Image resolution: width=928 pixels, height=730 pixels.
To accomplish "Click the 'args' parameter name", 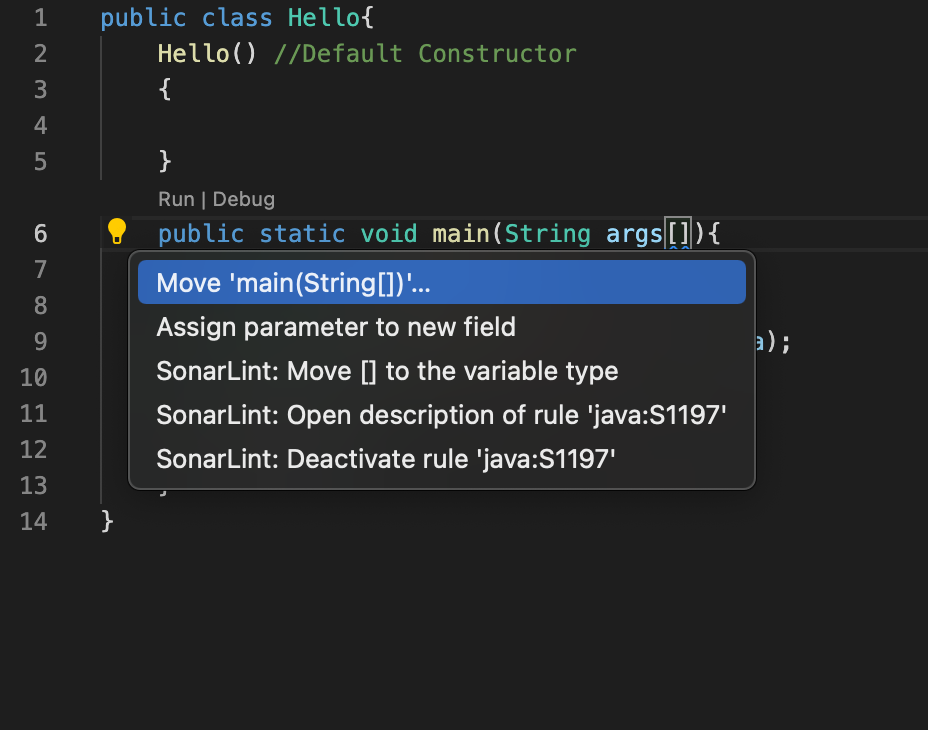I will [634, 234].
